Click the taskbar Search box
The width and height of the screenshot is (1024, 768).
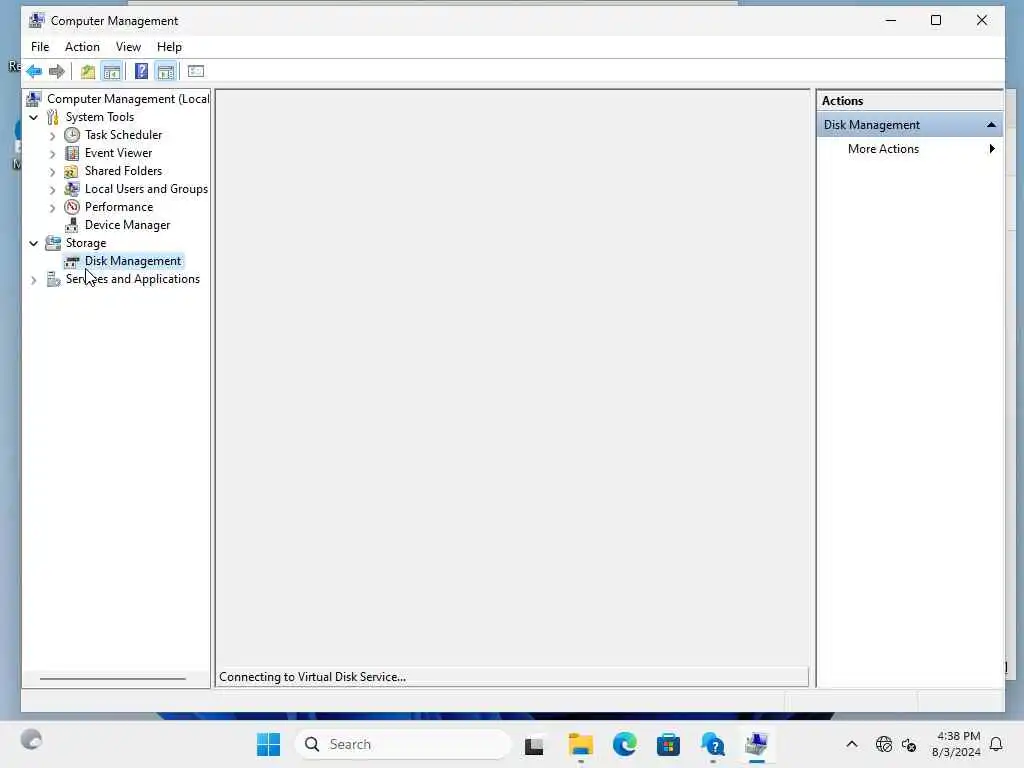pyautogui.click(x=403, y=744)
